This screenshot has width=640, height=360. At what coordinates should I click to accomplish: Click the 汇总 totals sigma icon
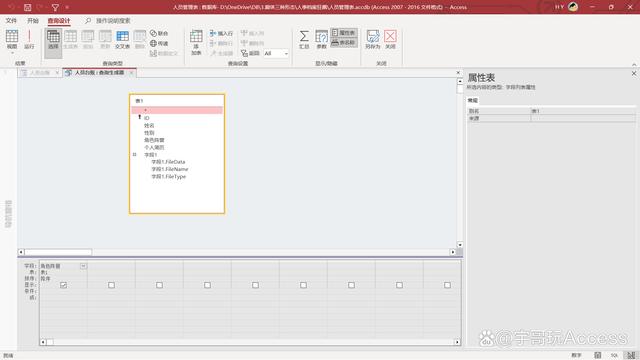tap(304, 39)
